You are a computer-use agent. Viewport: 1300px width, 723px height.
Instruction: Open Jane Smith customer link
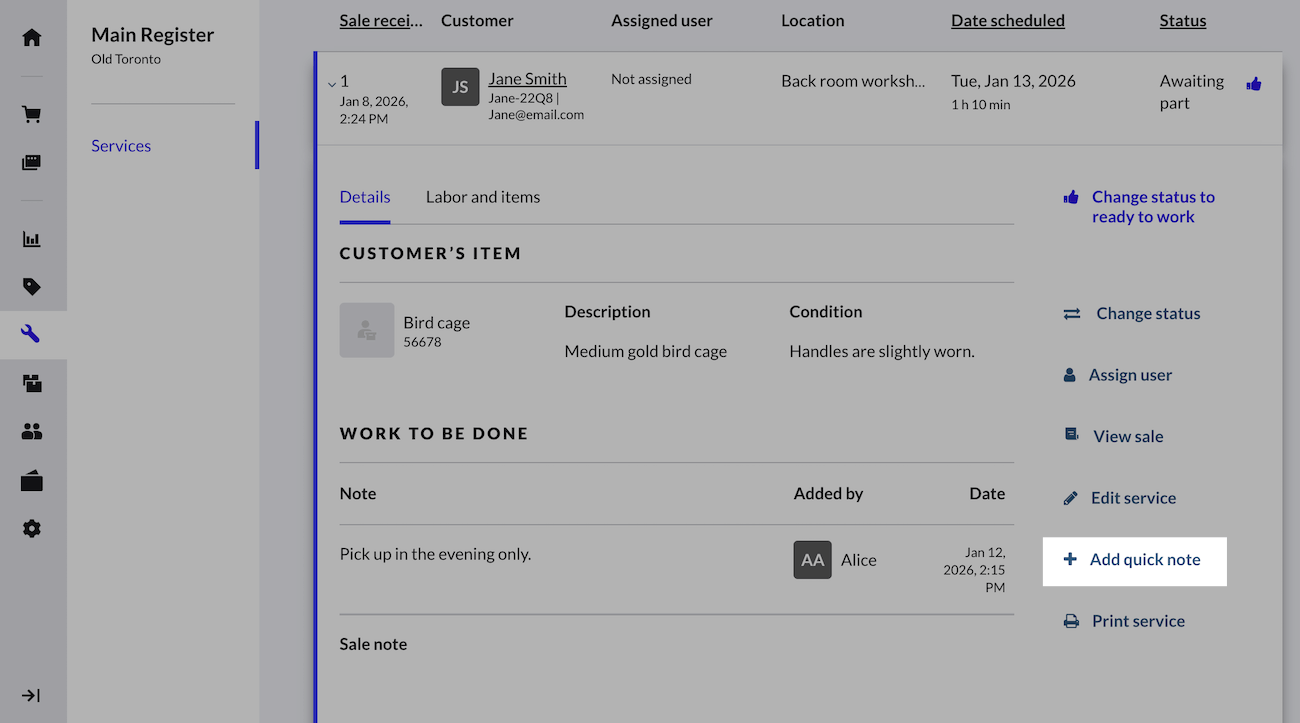pyautogui.click(x=527, y=79)
